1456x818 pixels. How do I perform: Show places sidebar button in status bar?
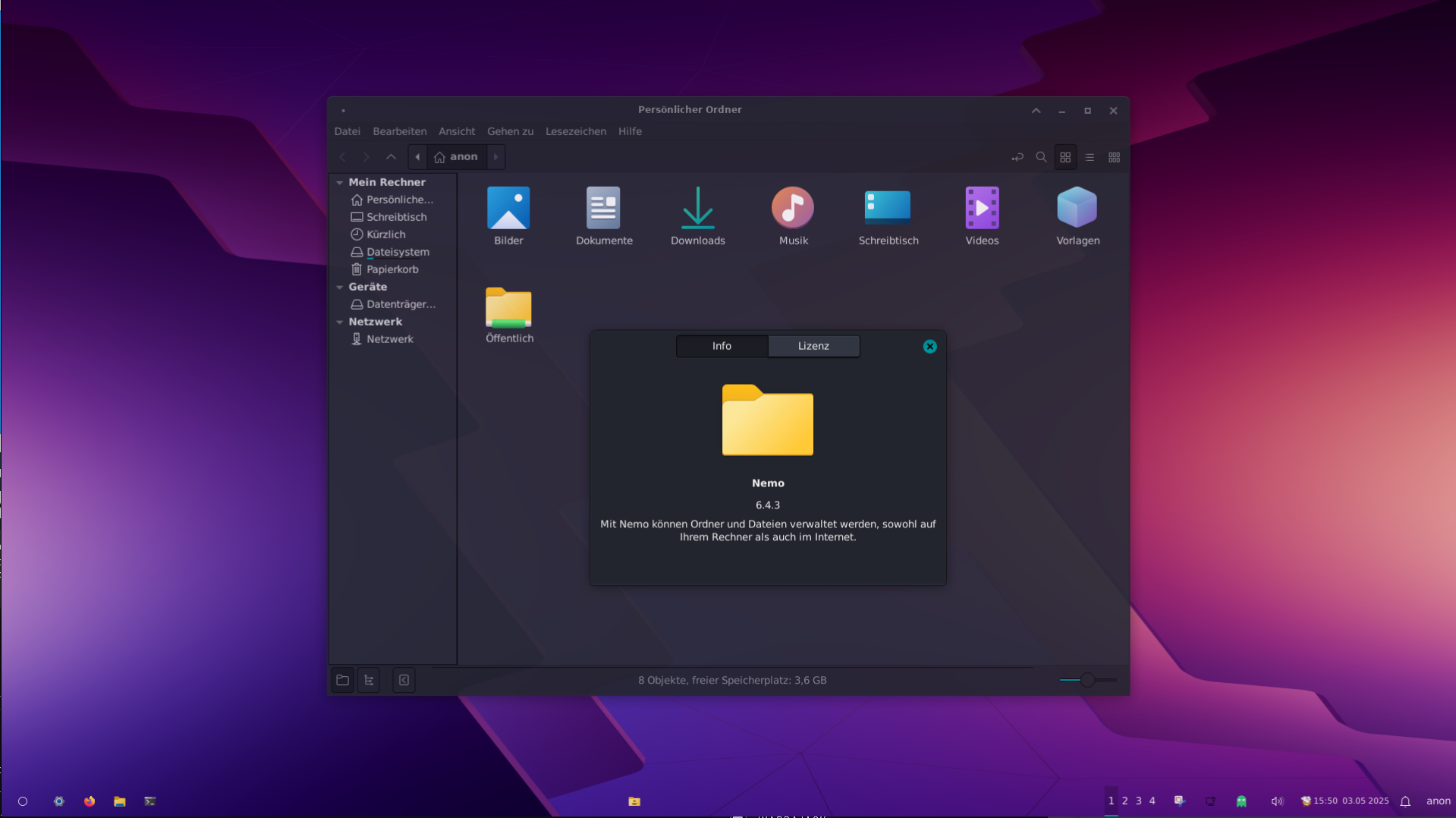[x=343, y=680]
